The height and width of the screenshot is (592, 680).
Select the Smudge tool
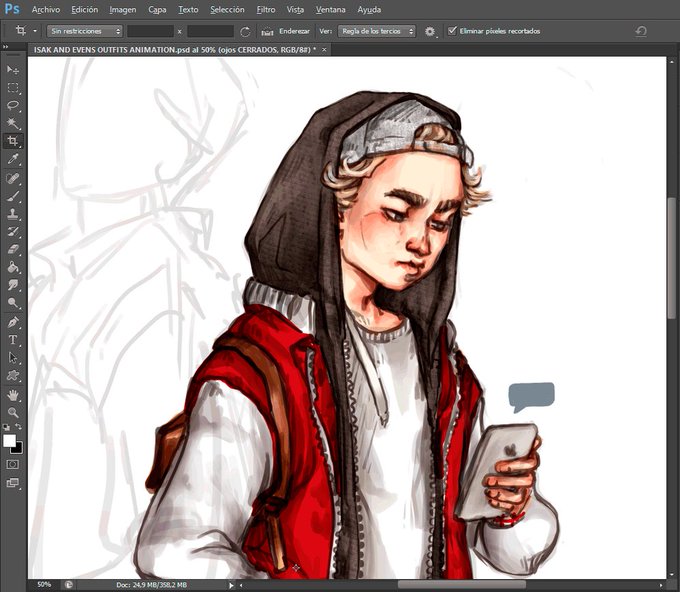coord(13,285)
